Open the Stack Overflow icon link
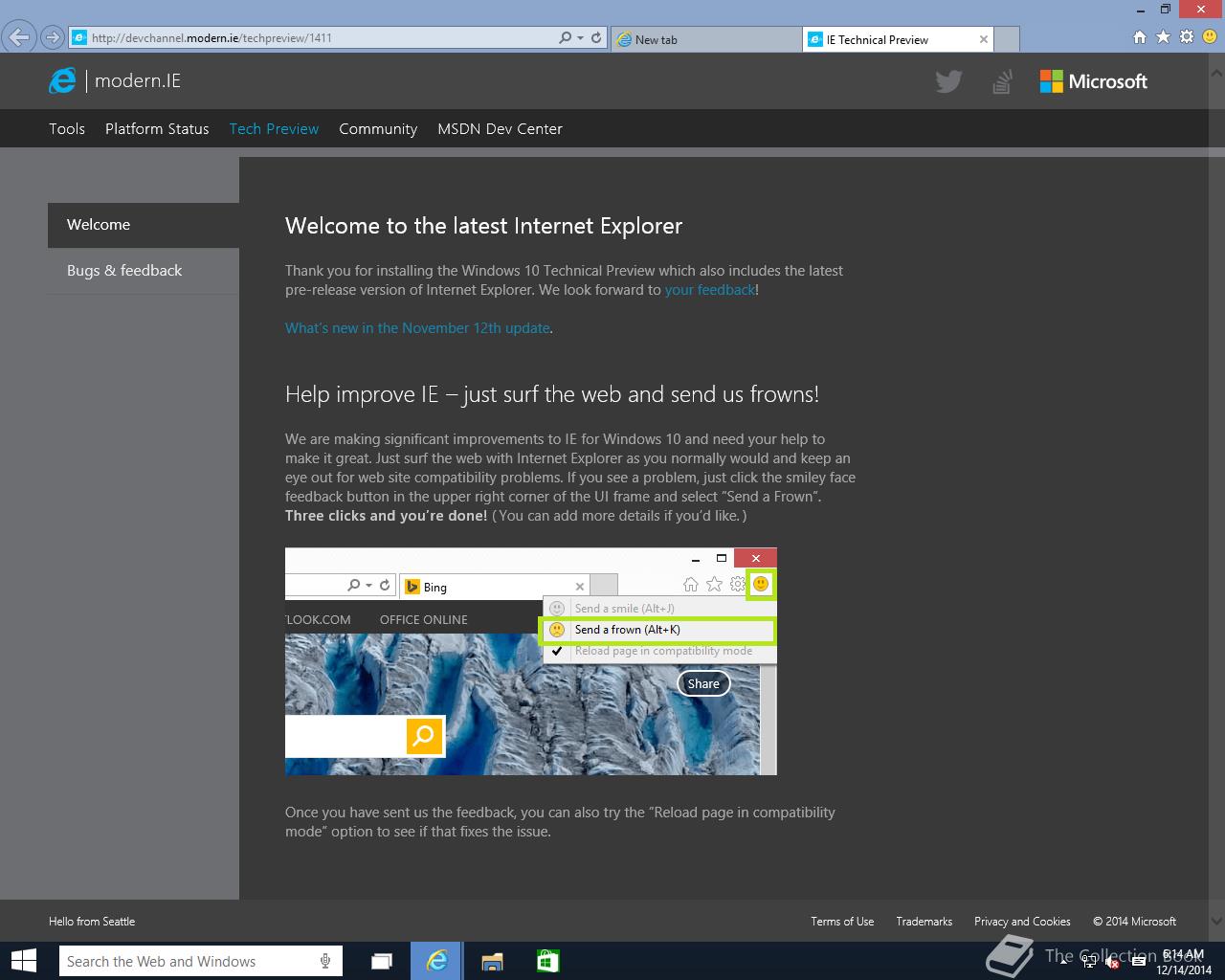This screenshot has width=1225, height=980. tap(1002, 81)
